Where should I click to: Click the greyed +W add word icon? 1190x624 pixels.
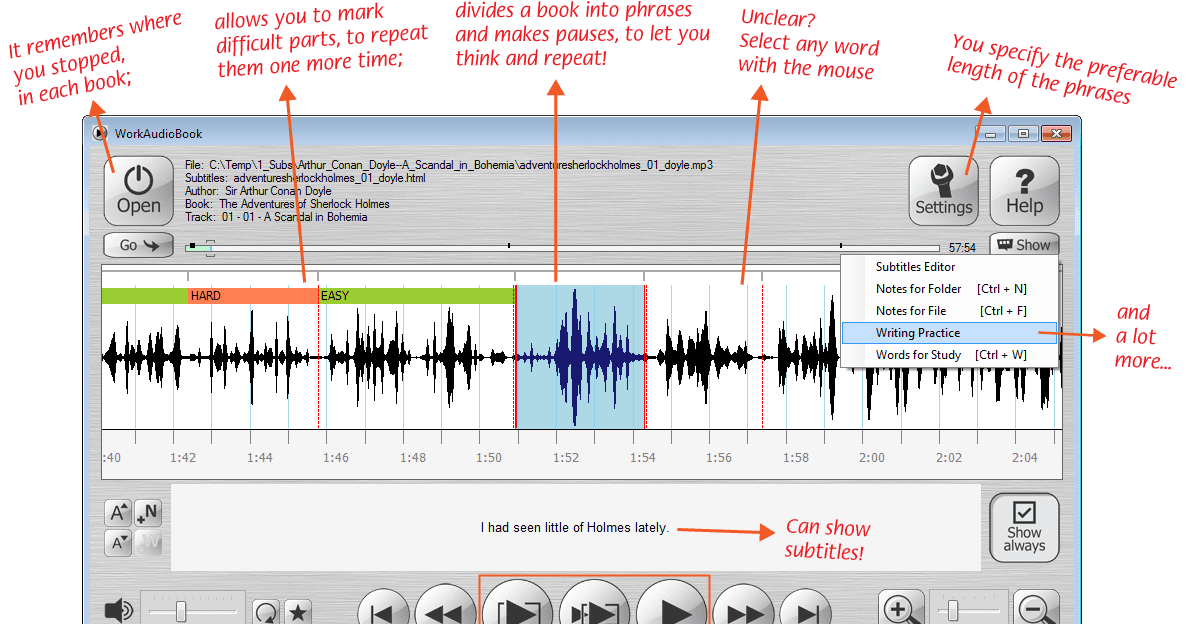(148, 543)
